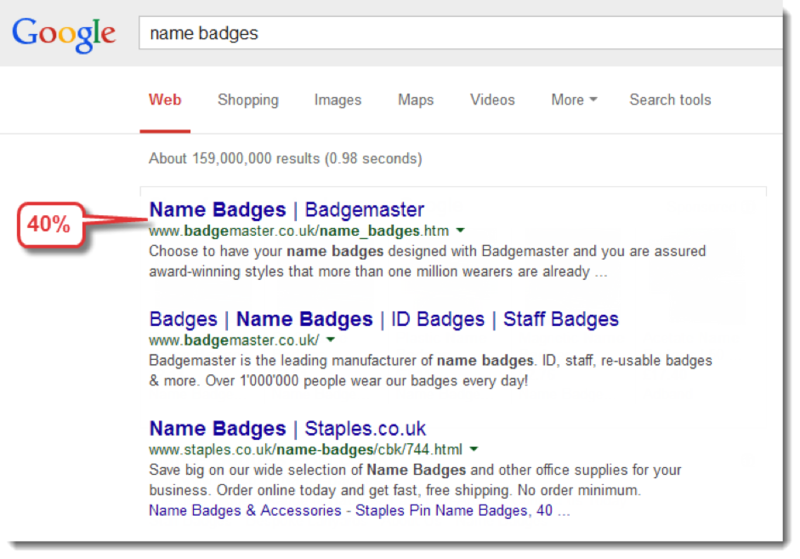The width and height of the screenshot is (800, 559).
Task: Click snippet starting Choose to have your name badges
Action: [x=428, y=261]
